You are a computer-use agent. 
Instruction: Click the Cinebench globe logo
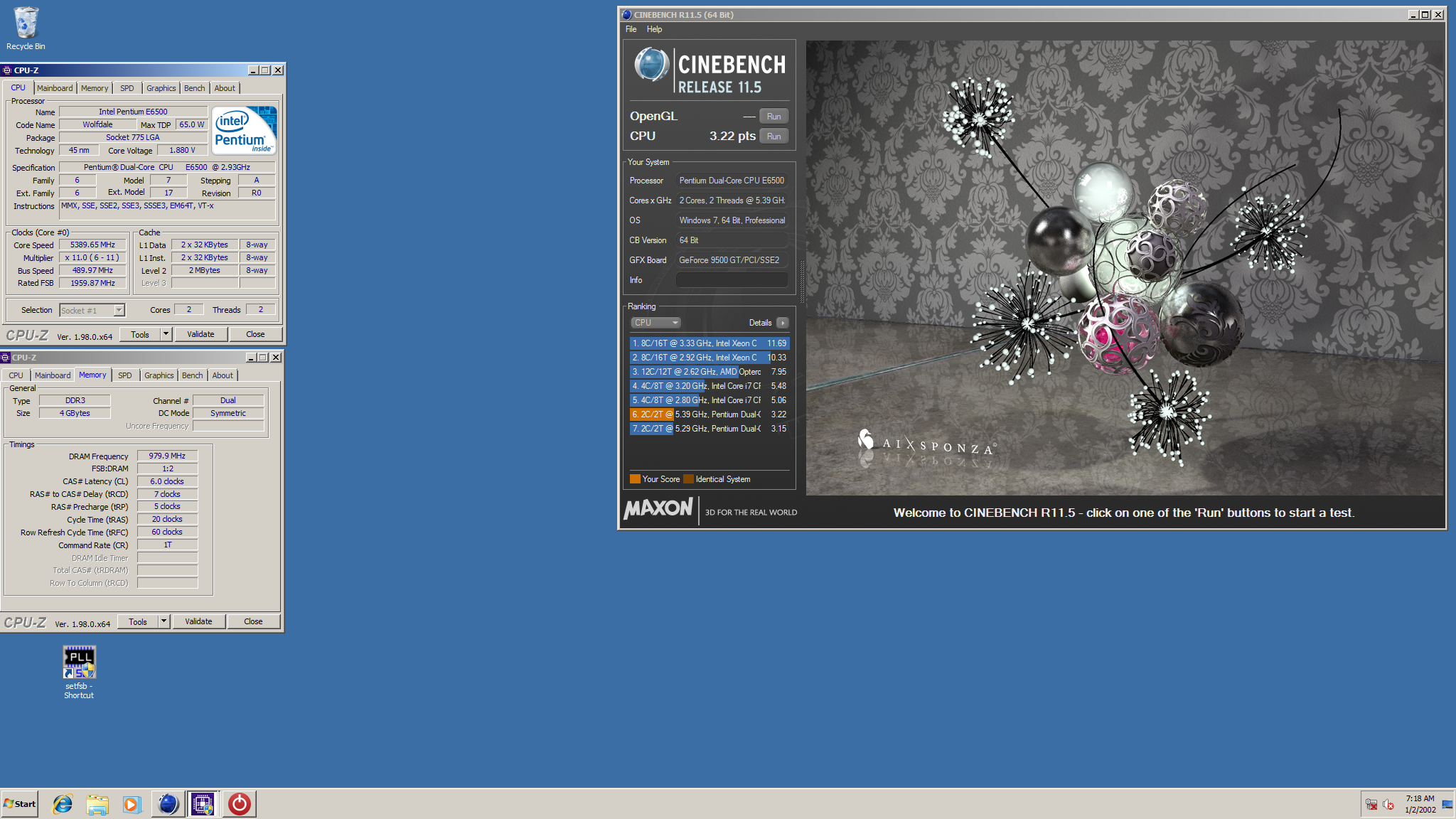pyautogui.click(x=651, y=65)
